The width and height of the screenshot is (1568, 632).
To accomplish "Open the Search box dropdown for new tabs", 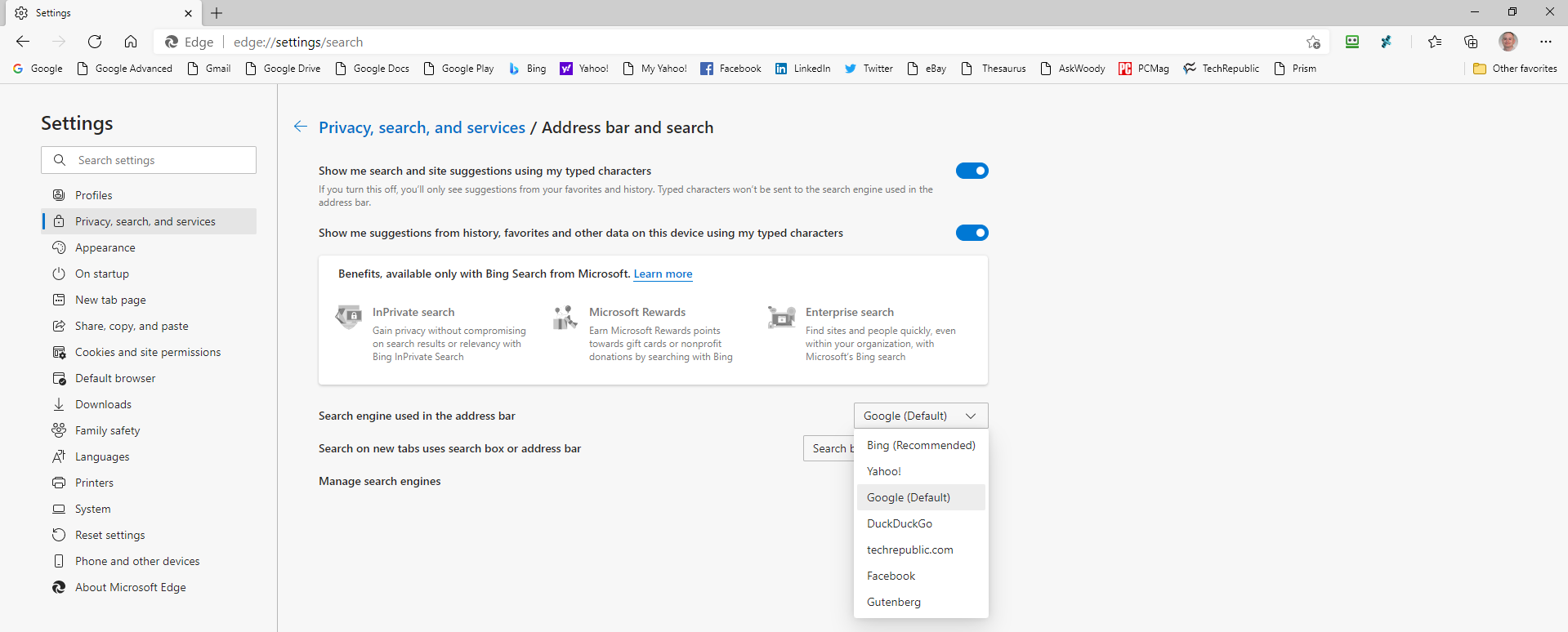I will pos(829,448).
